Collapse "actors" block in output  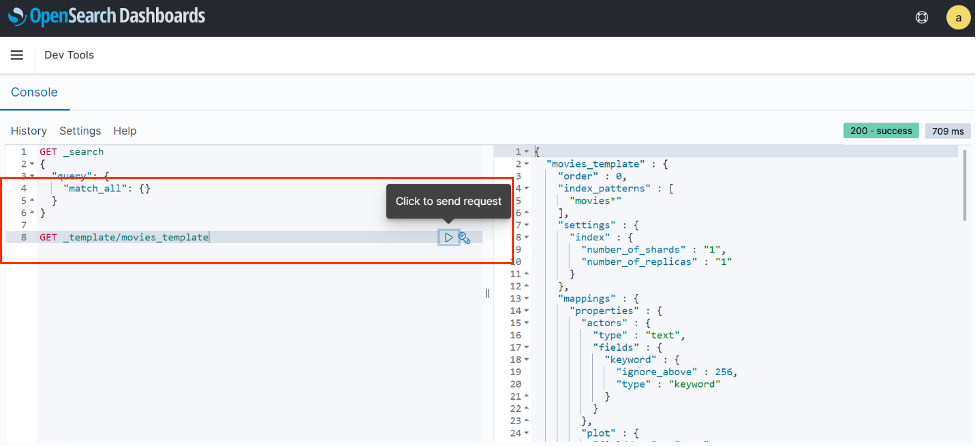[x=527, y=323]
